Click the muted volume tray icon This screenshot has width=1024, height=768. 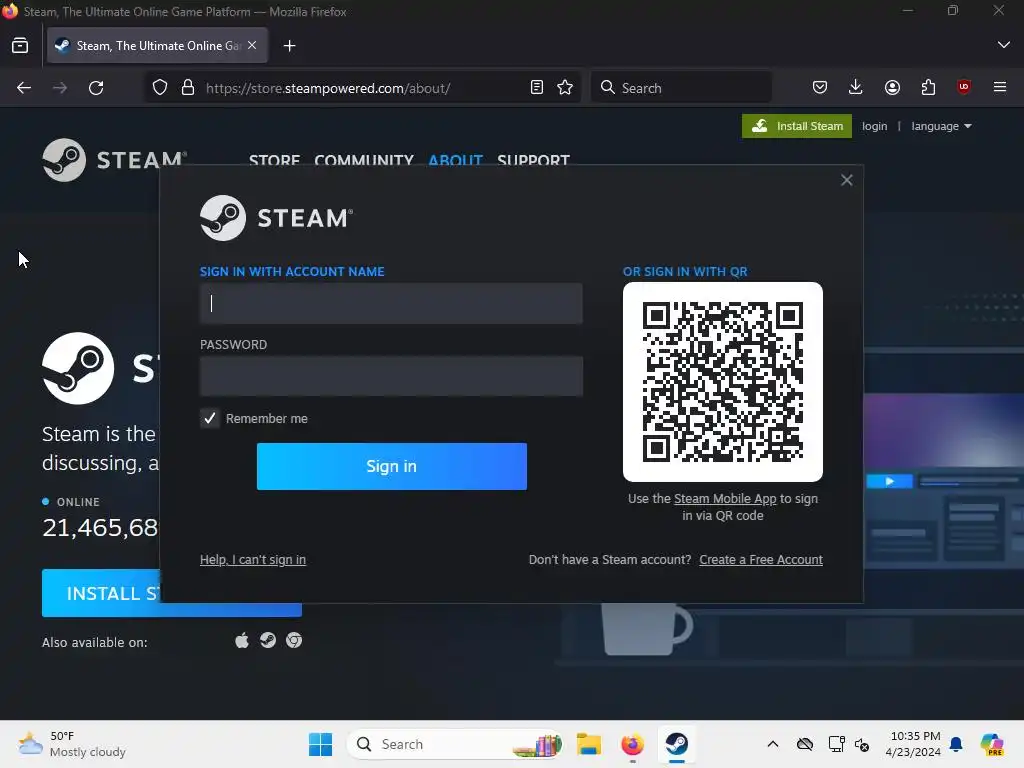(x=862, y=744)
